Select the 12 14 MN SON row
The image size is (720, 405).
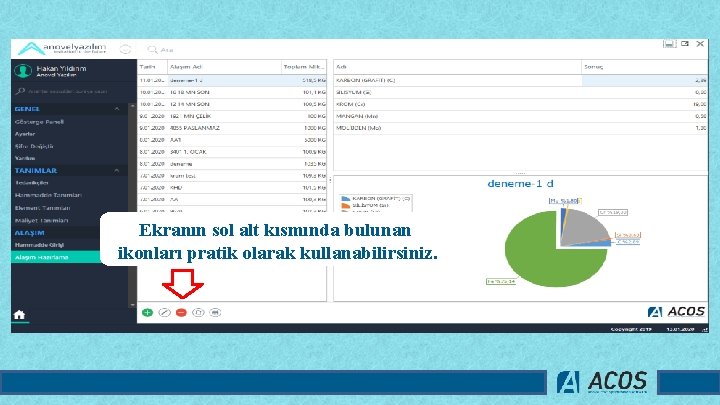pyautogui.click(x=232, y=104)
